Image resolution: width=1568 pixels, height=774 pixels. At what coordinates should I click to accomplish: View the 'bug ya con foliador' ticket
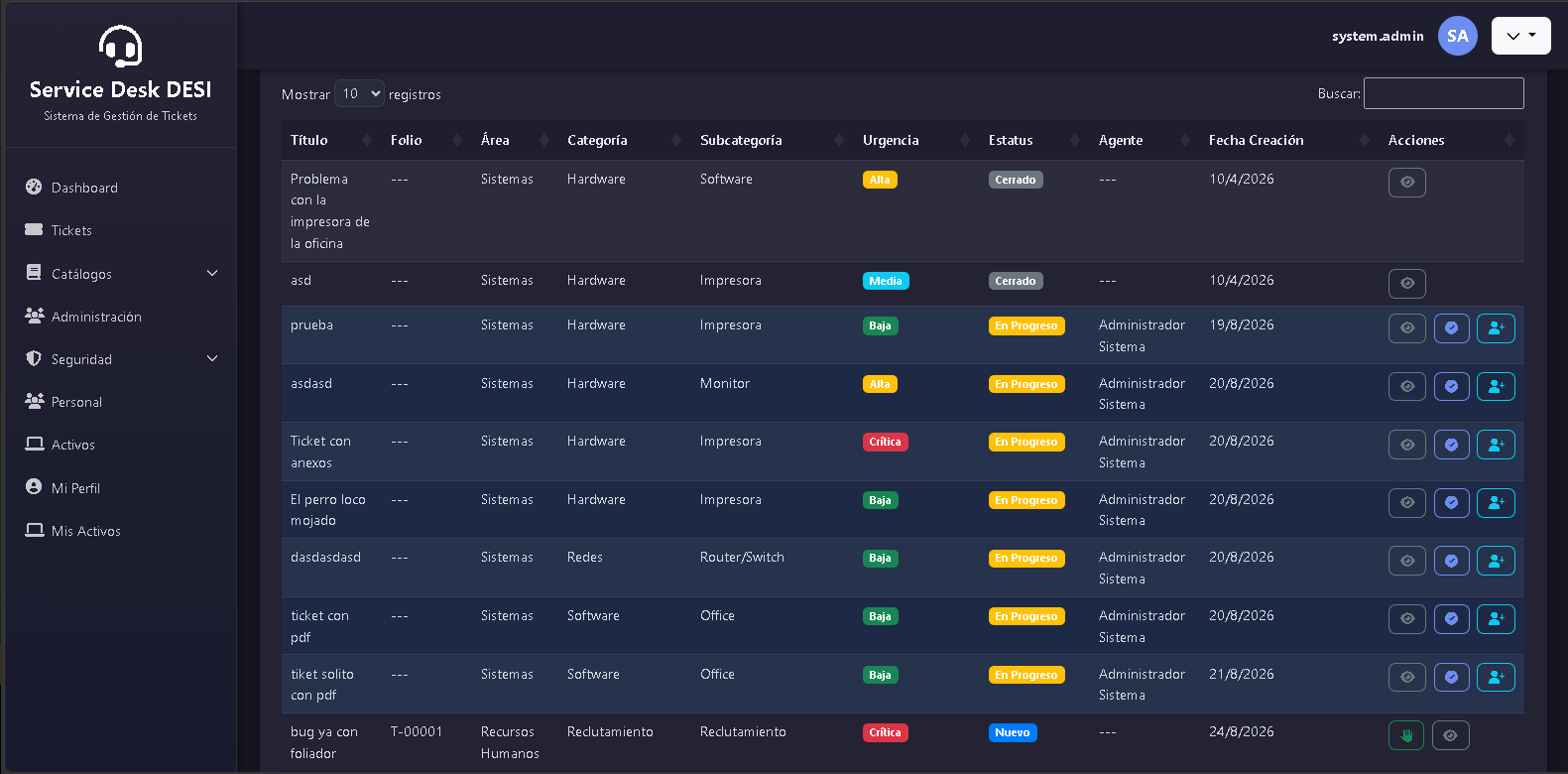(x=1451, y=735)
